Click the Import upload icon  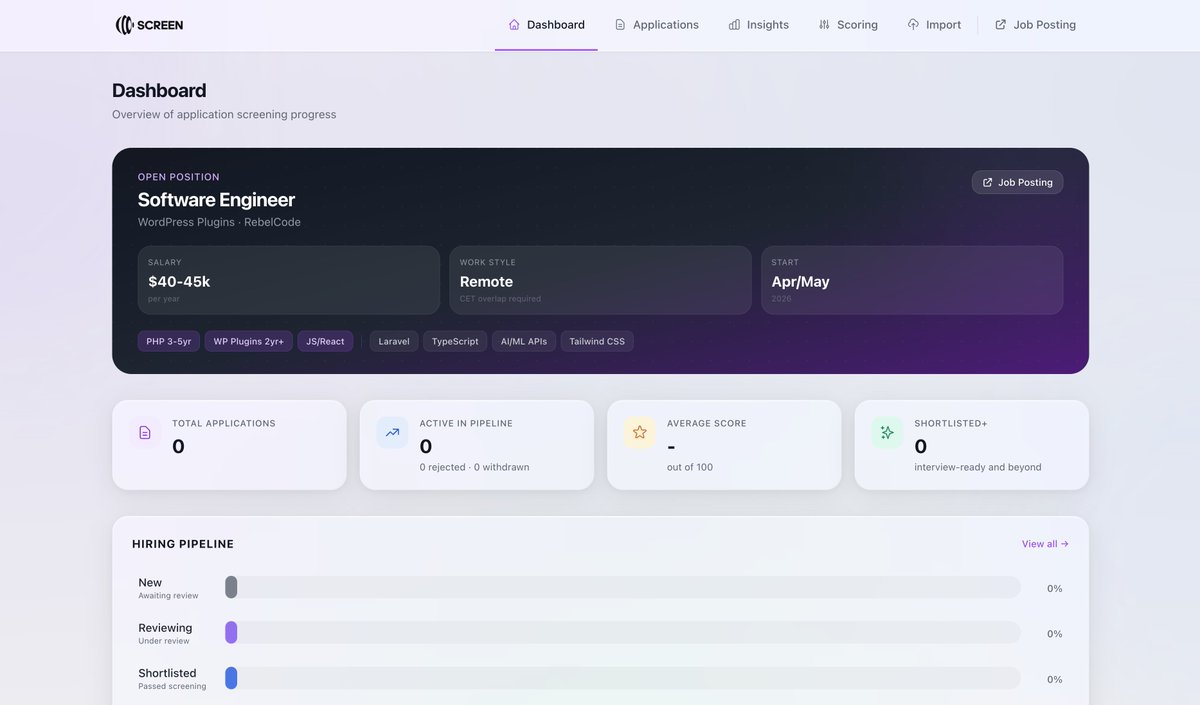click(911, 24)
